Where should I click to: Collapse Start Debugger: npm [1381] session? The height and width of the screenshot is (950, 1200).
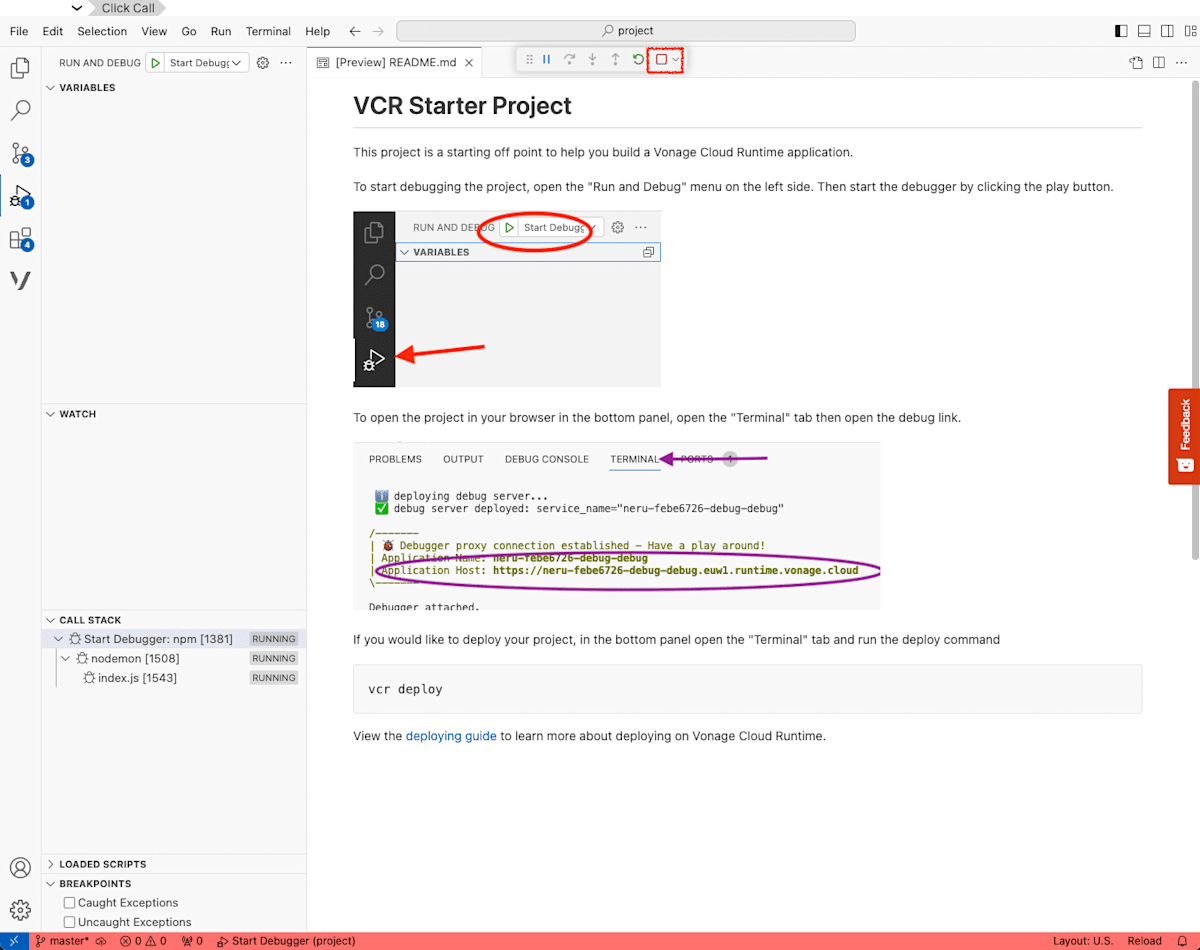point(59,639)
